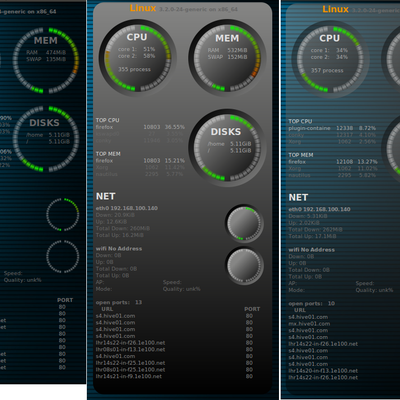This screenshot has height=400, width=400.
Task: Click lhr14s21-in-f9.1e100.net URL entry
Action: tap(129, 376)
